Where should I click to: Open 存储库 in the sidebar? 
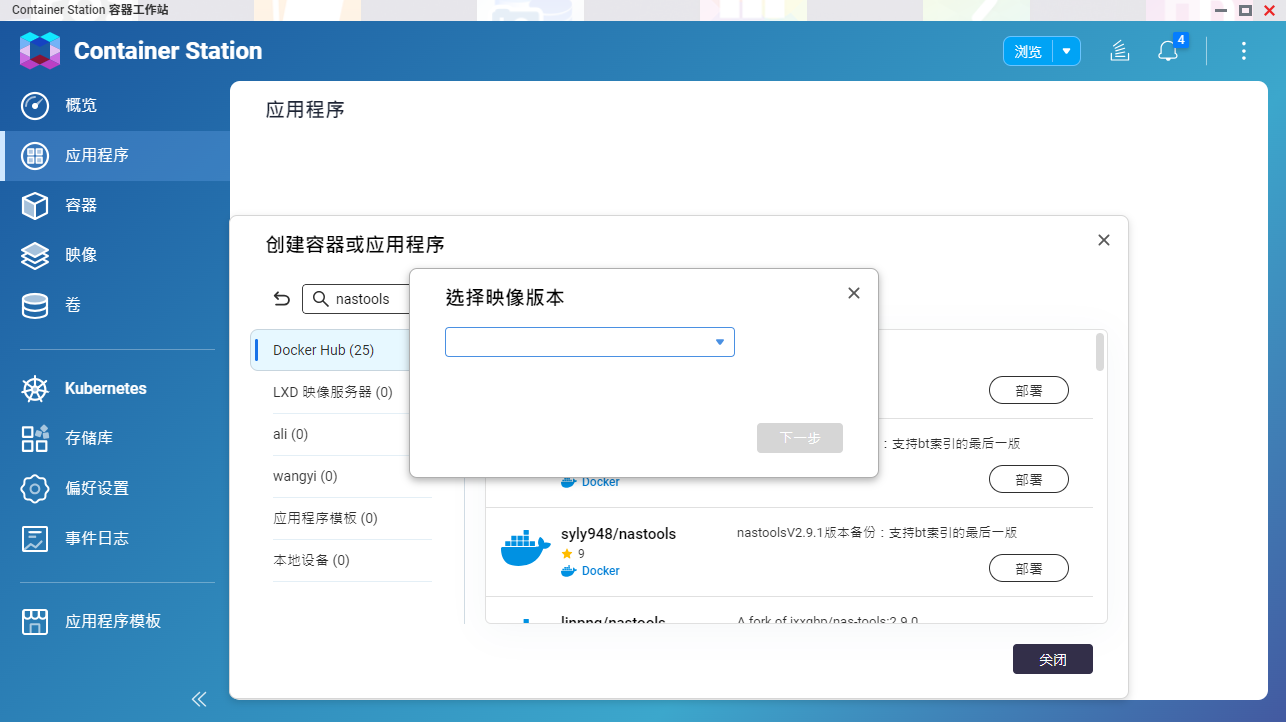point(115,438)
